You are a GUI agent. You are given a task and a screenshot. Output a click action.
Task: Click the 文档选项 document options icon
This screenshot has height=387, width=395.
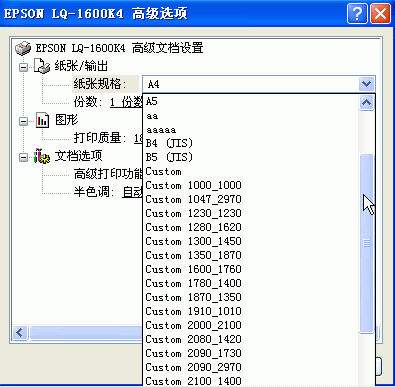click(x=42, y=156)
